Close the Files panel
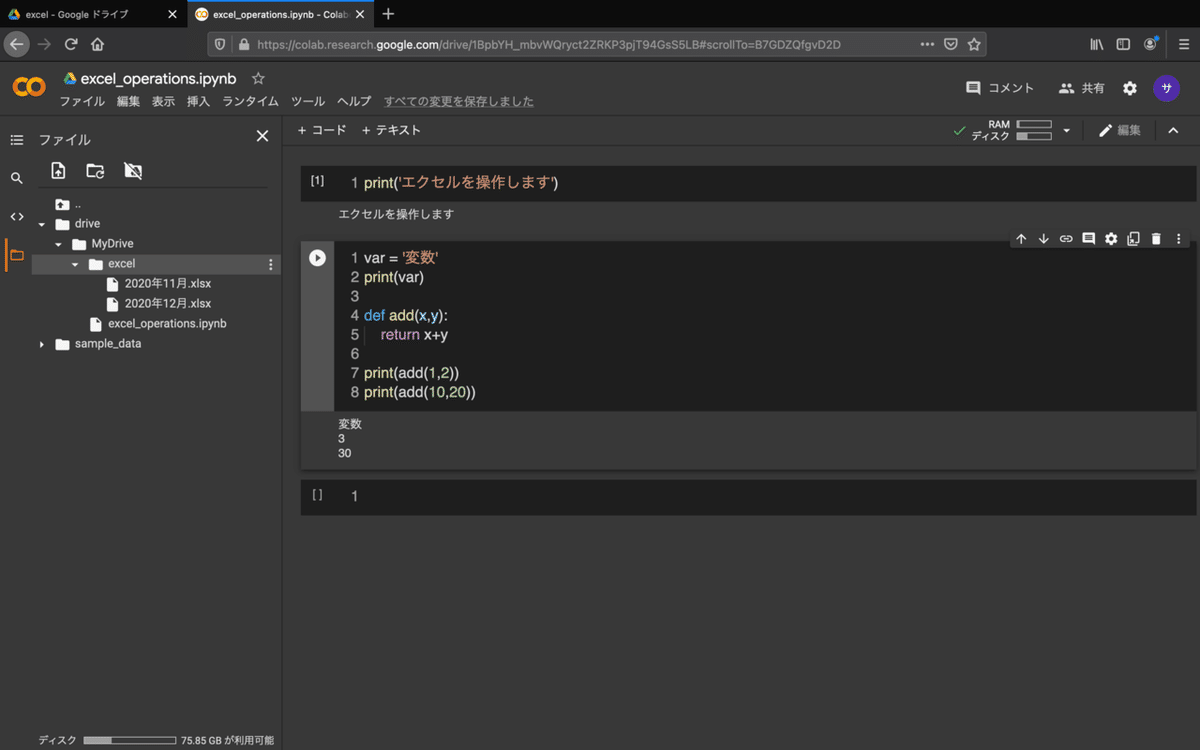 tap(262, 136)
